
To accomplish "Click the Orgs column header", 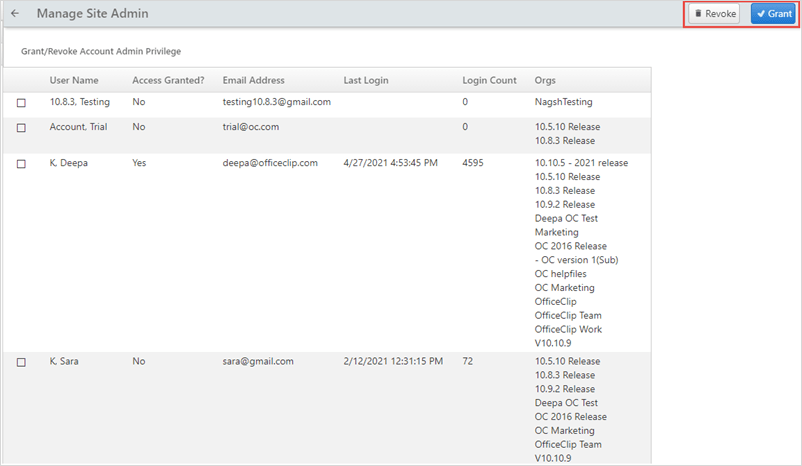I will [545, 80].
